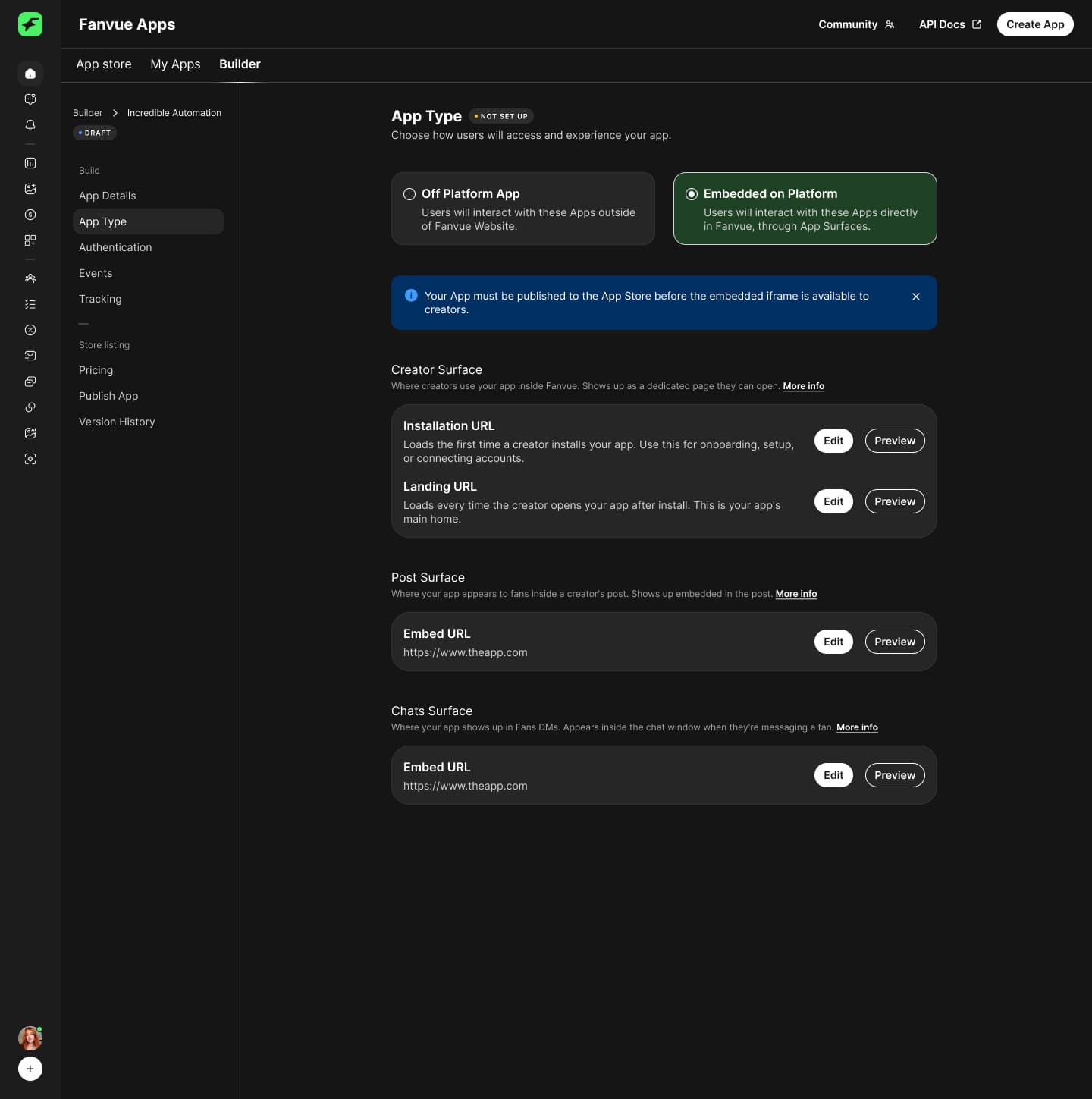
Task: Click the breadcrumb chevron after Builder
Action: point(115,113)
